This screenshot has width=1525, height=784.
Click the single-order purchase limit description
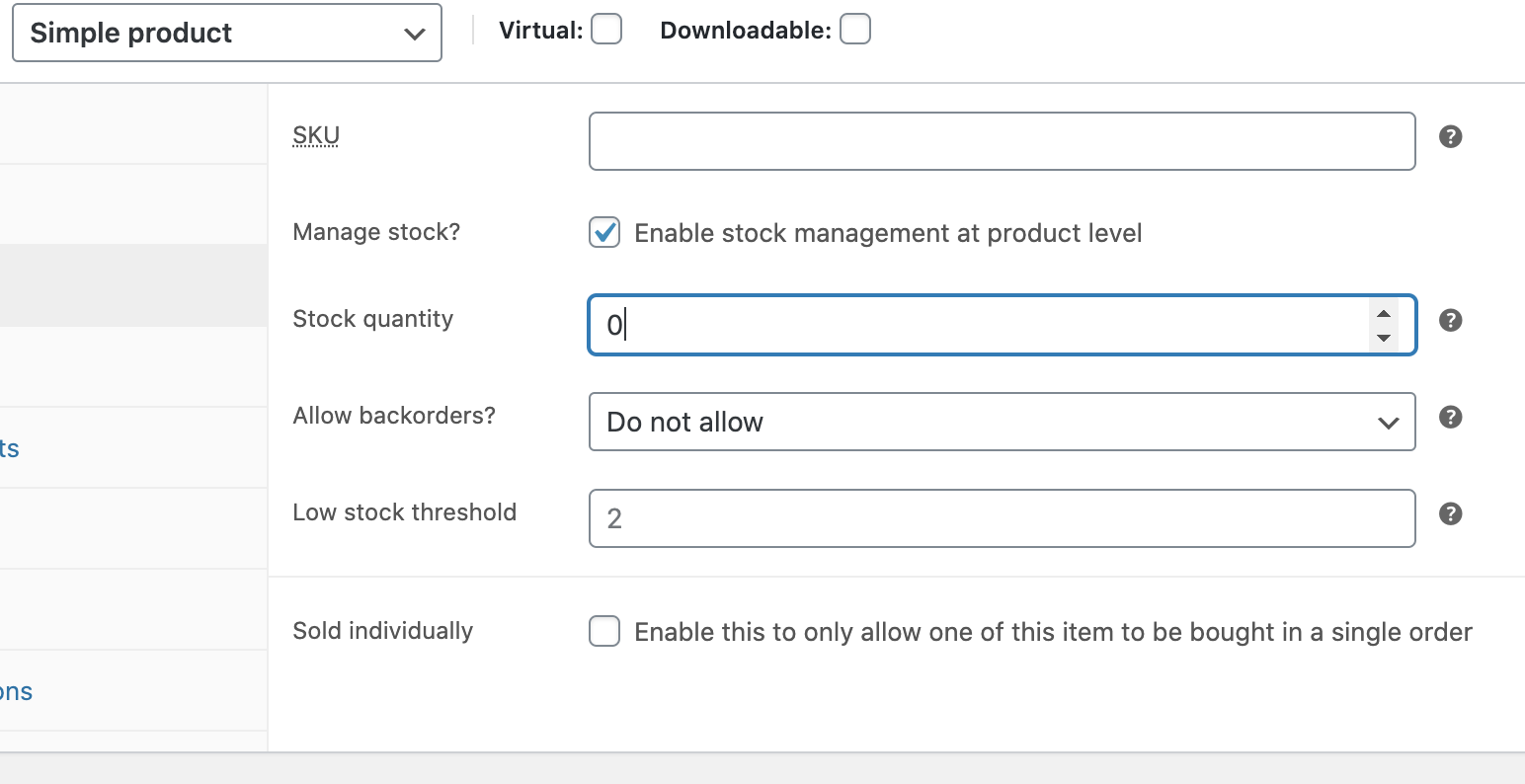click(x=1053, y=632)
